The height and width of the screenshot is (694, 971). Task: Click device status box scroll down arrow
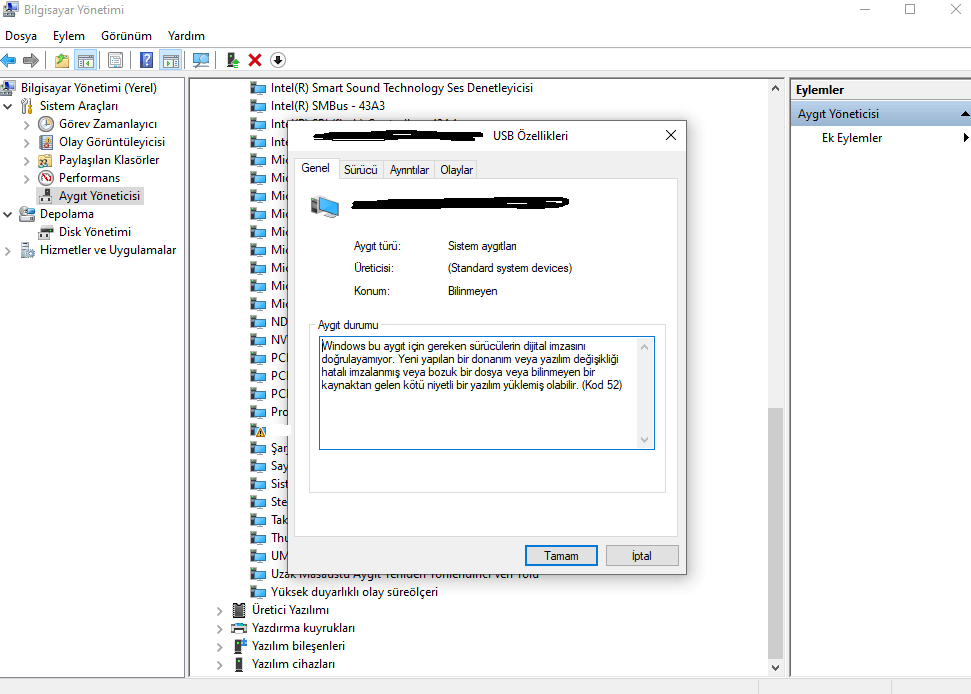tap(645, 440)
